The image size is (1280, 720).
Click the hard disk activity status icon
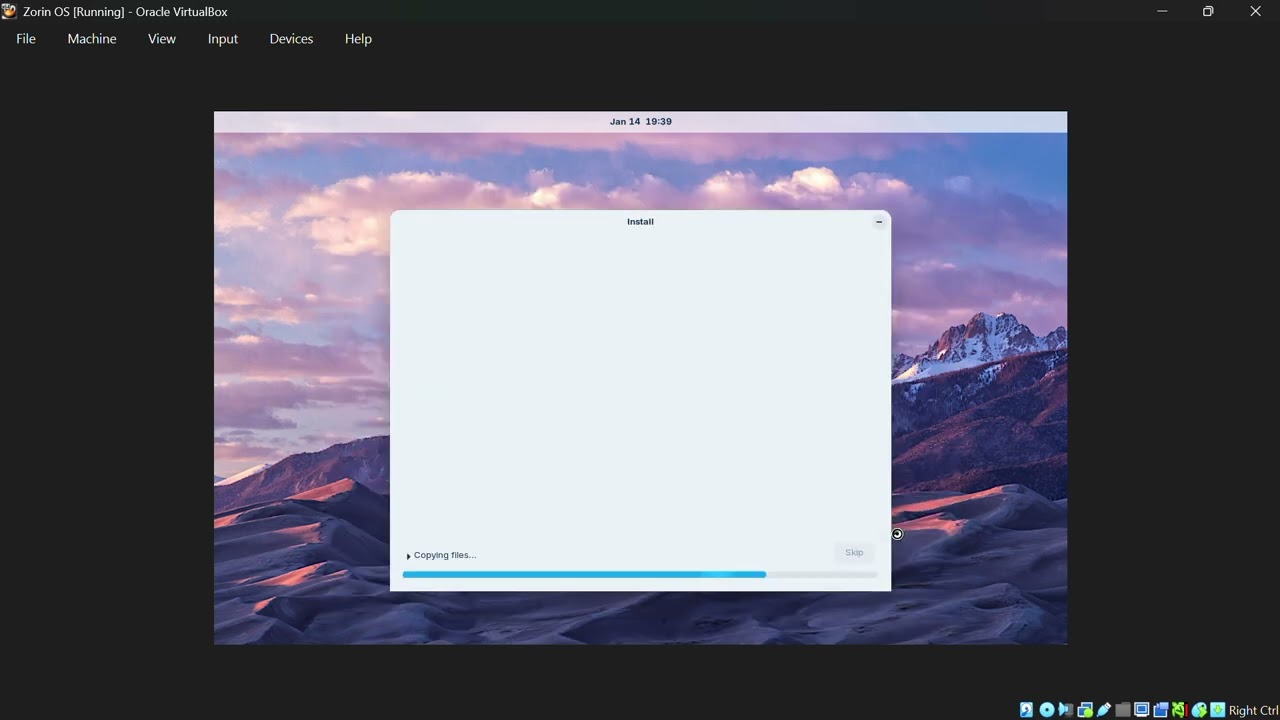click(1026, 710)
